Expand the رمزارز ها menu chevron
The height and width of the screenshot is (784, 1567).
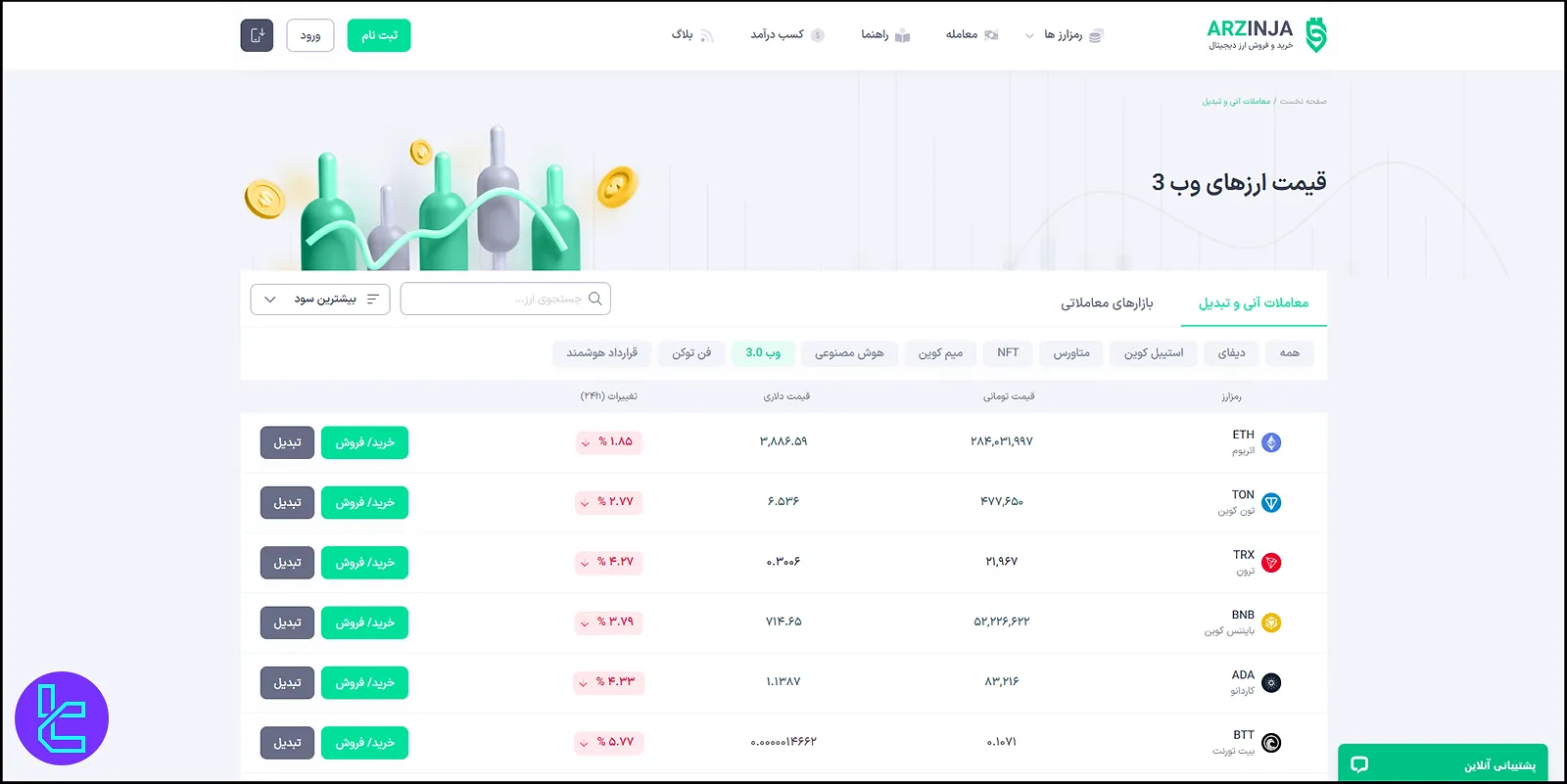(1029, 36)
